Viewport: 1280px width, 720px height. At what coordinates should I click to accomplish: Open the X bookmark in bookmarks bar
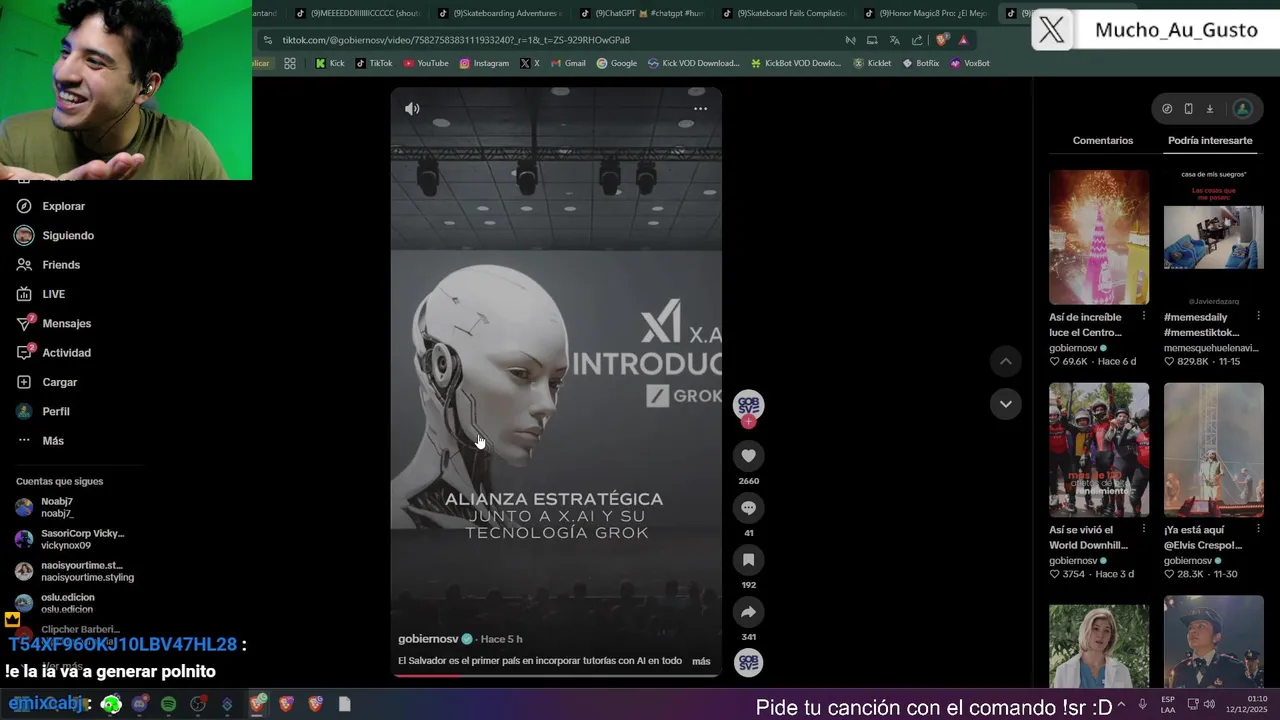click(529, 63)
